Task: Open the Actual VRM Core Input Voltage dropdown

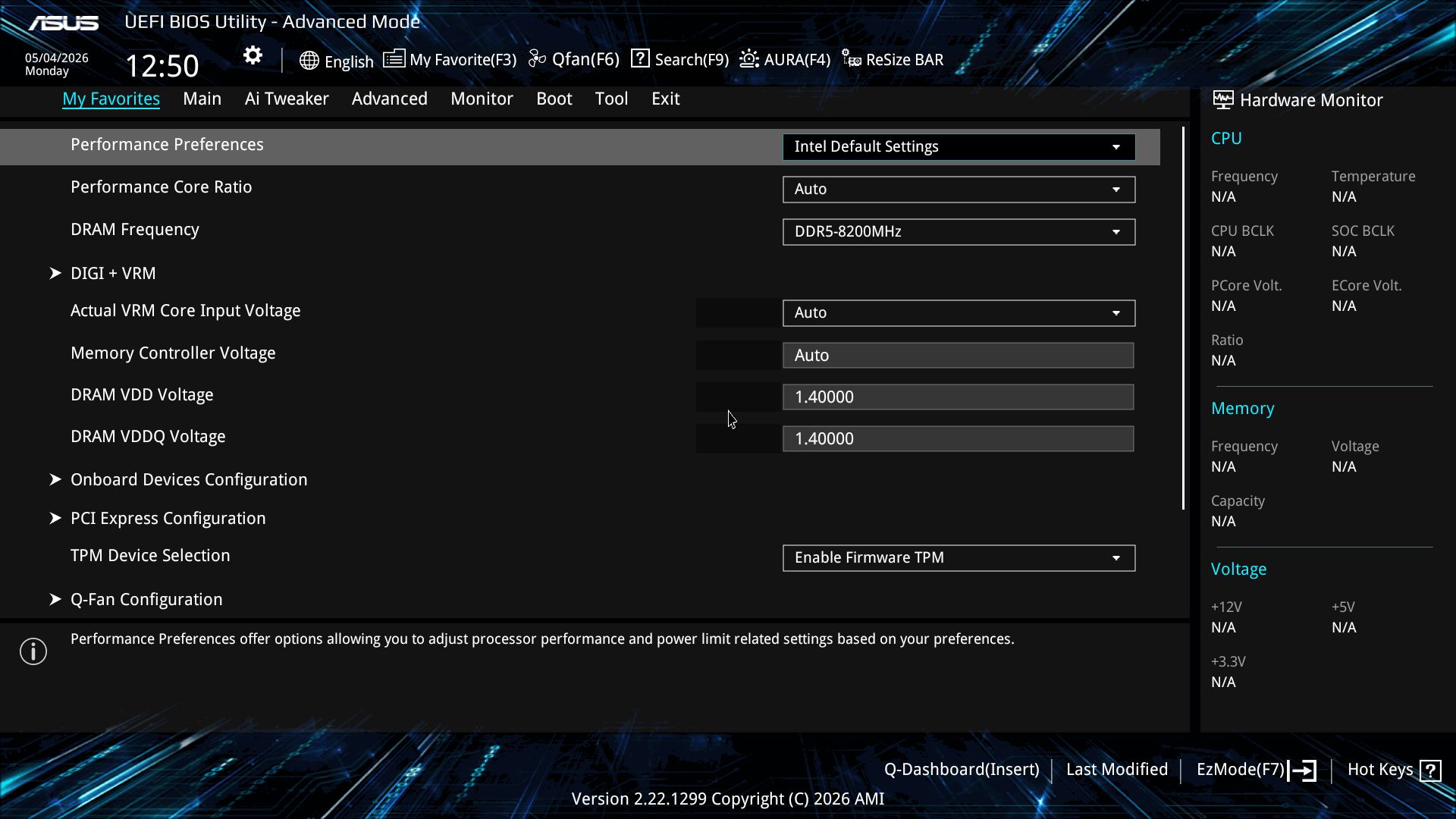Action: pyautogui.click(x=959, y=312)
